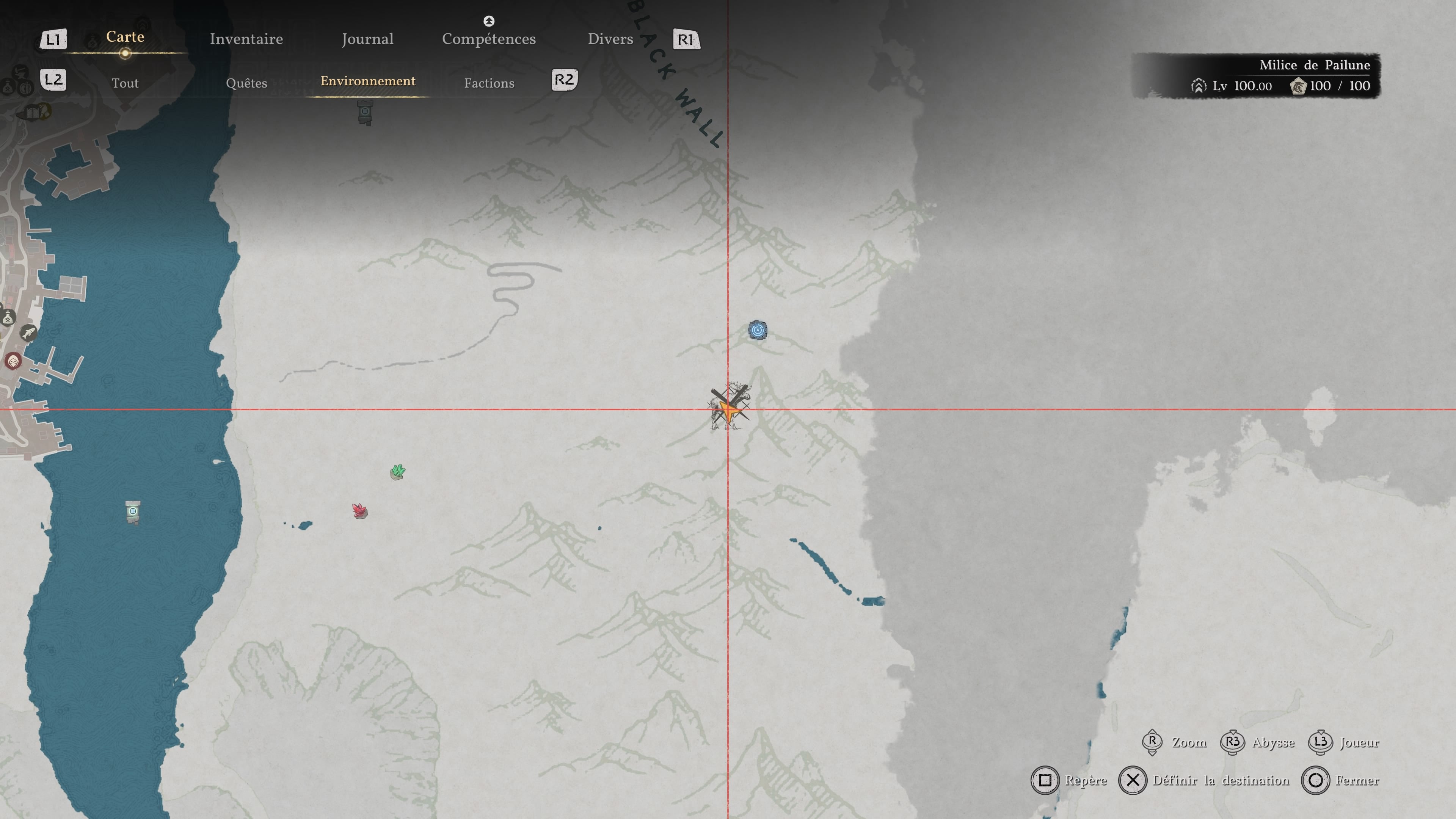Click the potion-bottle marker beside the fish marker
Image resolution: width=1456 pixels, height=819 pixels.
8,318
